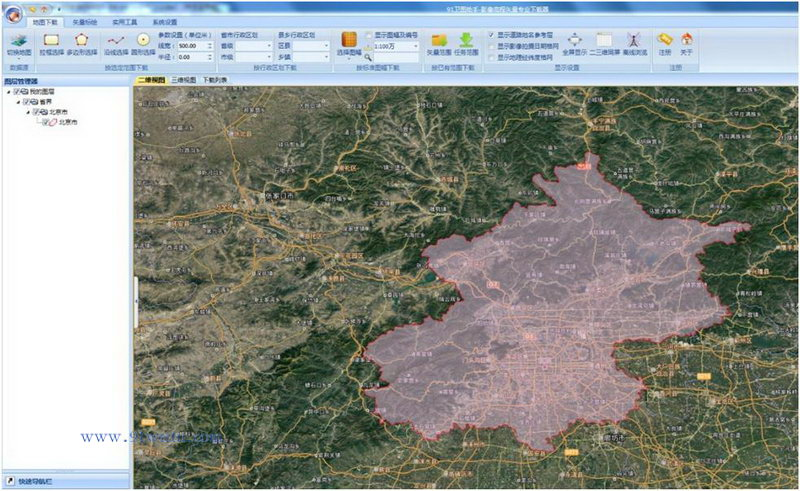Switch to the 系统设置 ribbon tab

165,22
